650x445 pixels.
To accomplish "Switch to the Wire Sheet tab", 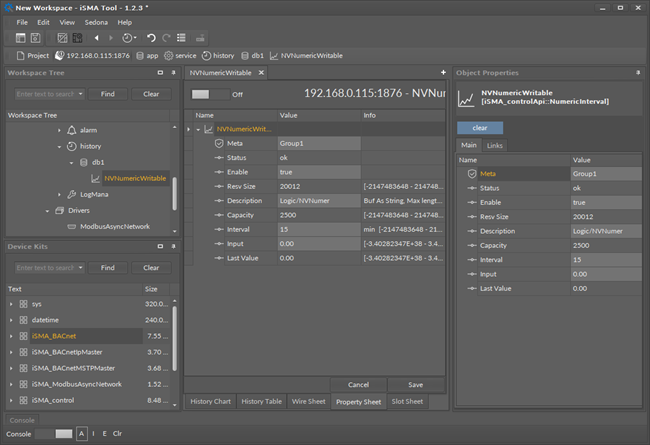I will coord(309,401).
